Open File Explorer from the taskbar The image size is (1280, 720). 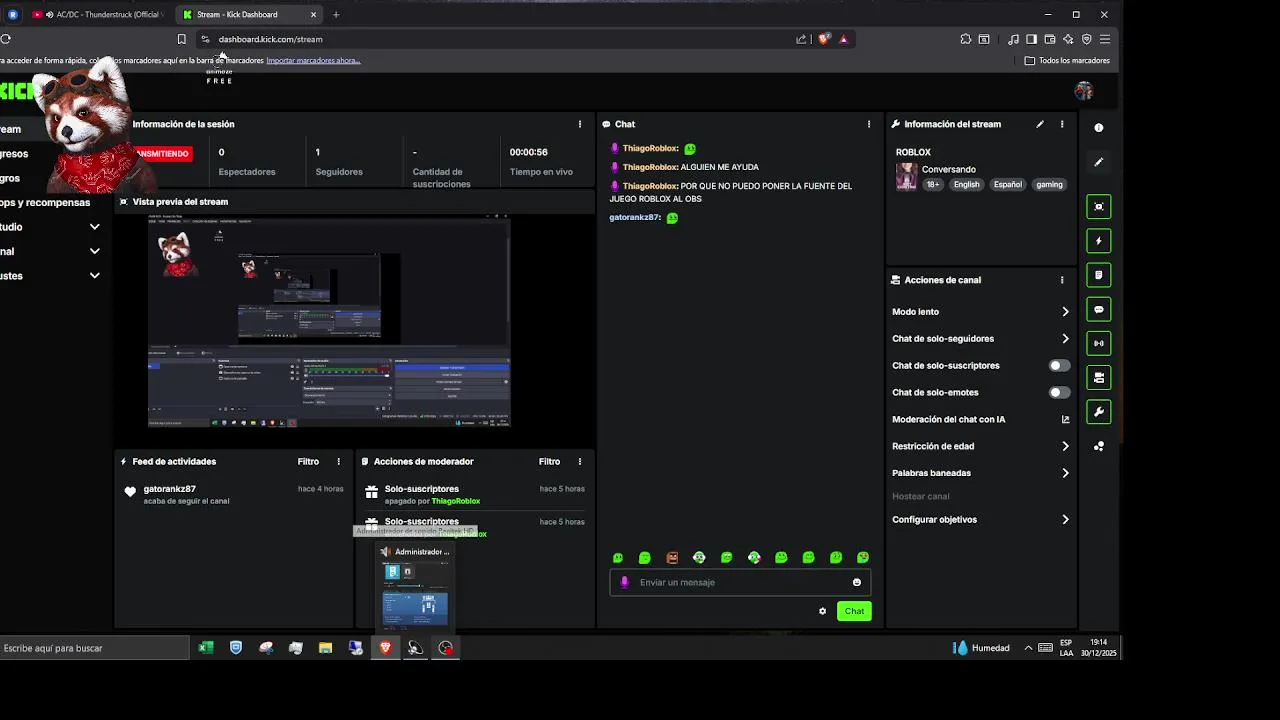(x=325, y=648)
